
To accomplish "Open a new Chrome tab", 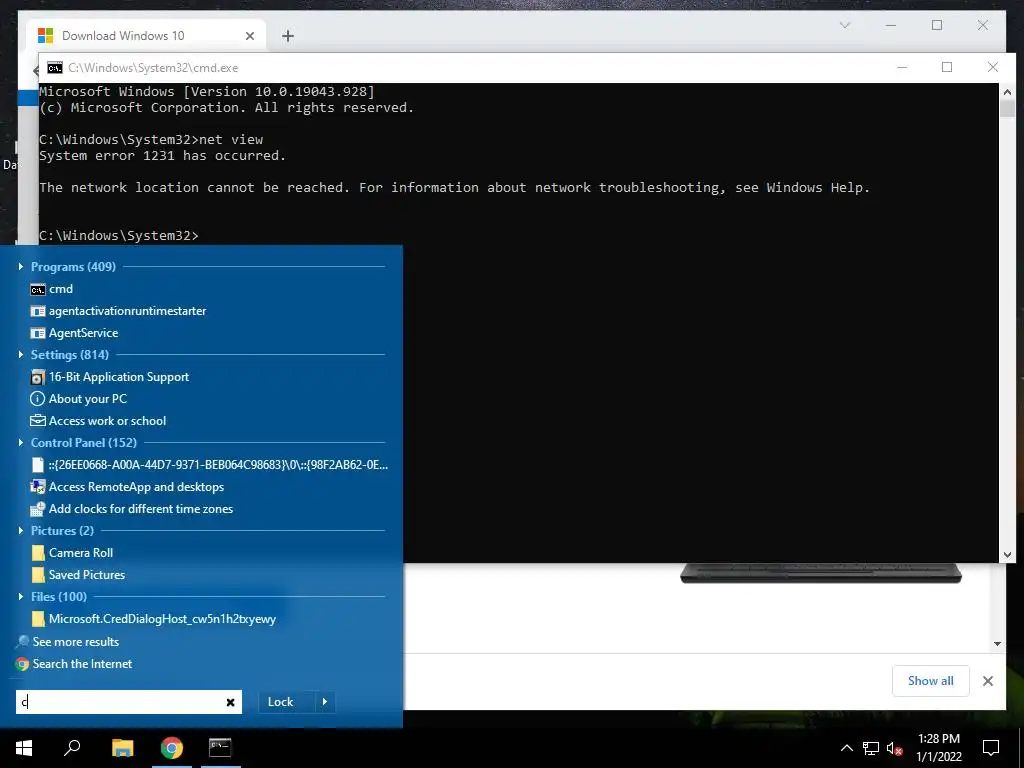I will click(x=288, y=36).
